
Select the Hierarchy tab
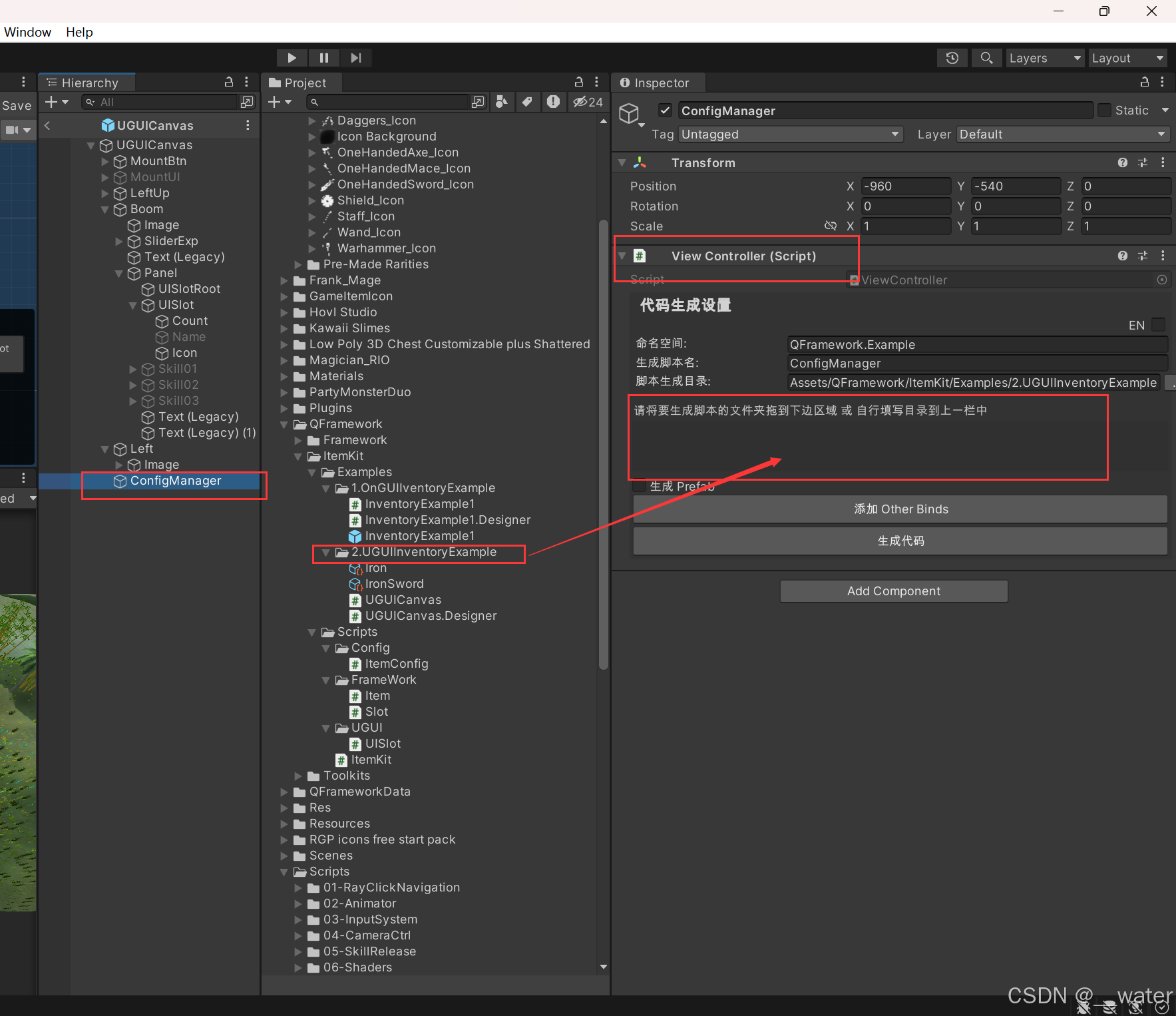87,83
